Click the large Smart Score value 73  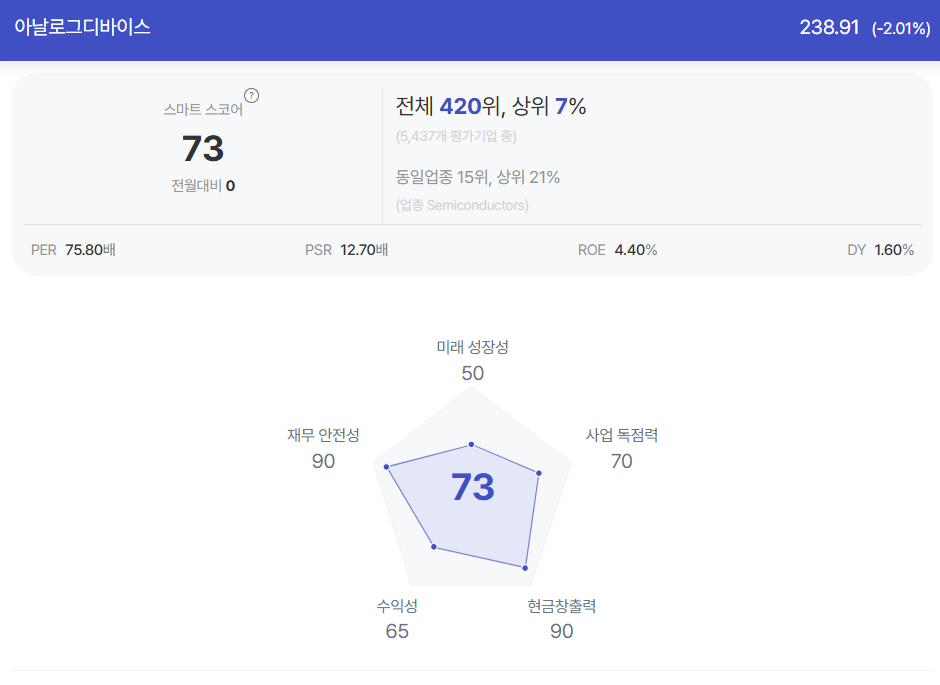tap(203, 149)
